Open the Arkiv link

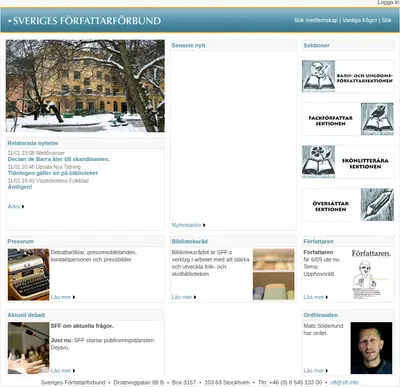point(14,206)
